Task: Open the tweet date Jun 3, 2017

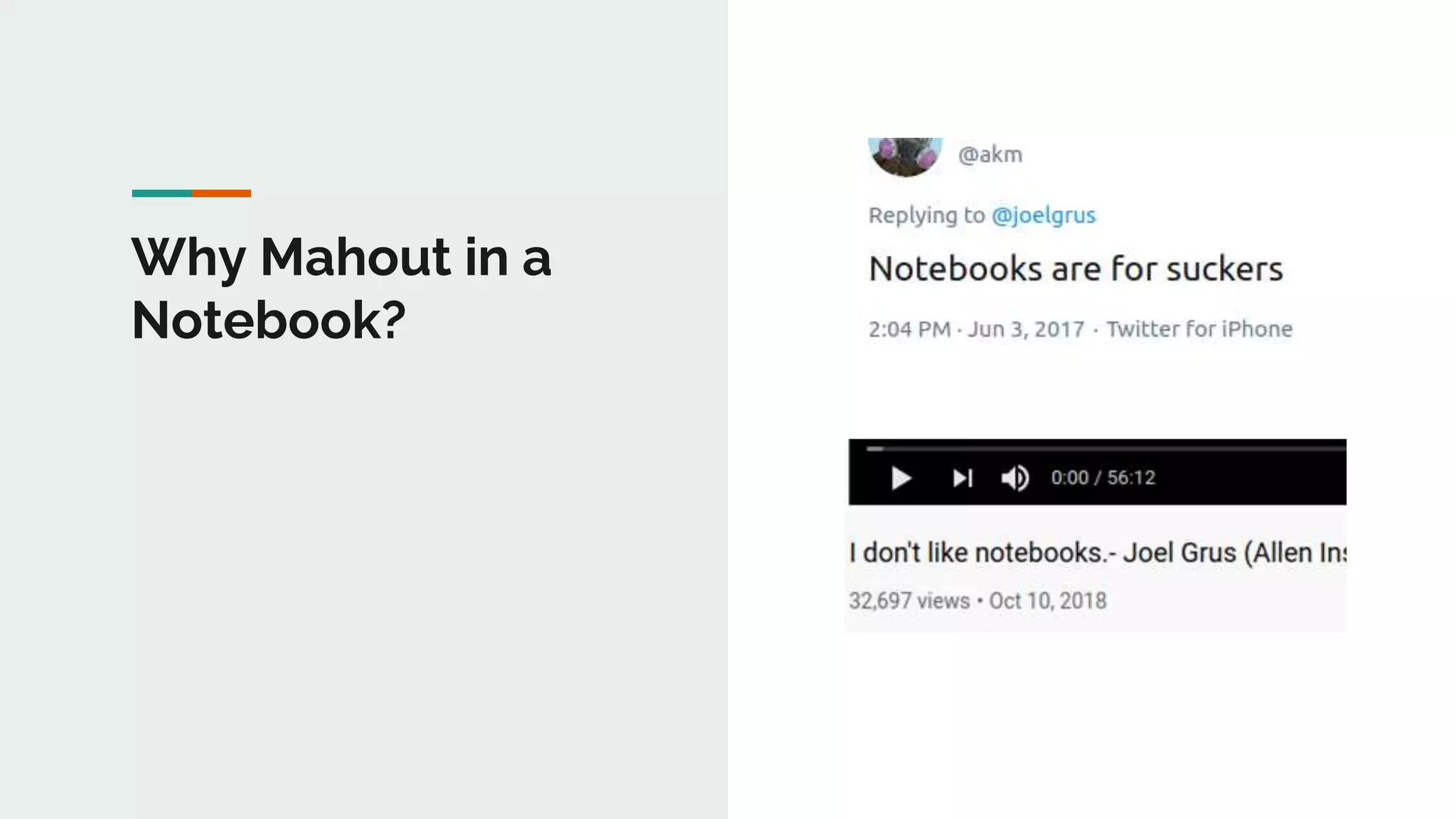Action: [1026, 329]
